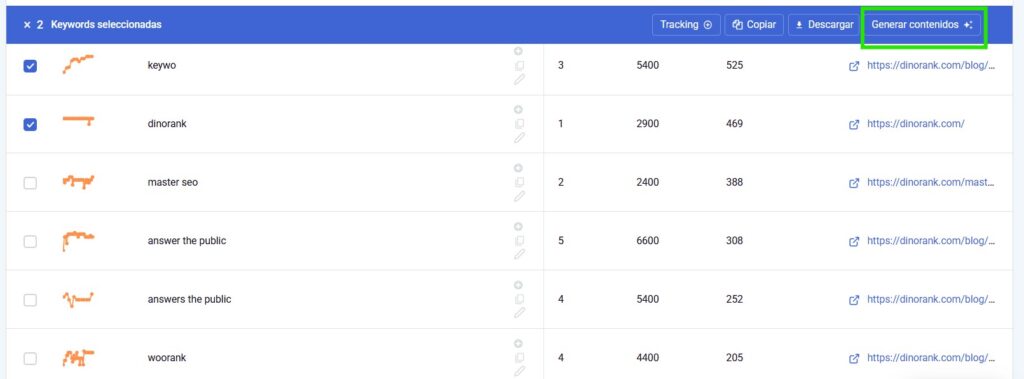
Task: Click the pencil icon in answers the public row
Action: (x=519, y=313)
